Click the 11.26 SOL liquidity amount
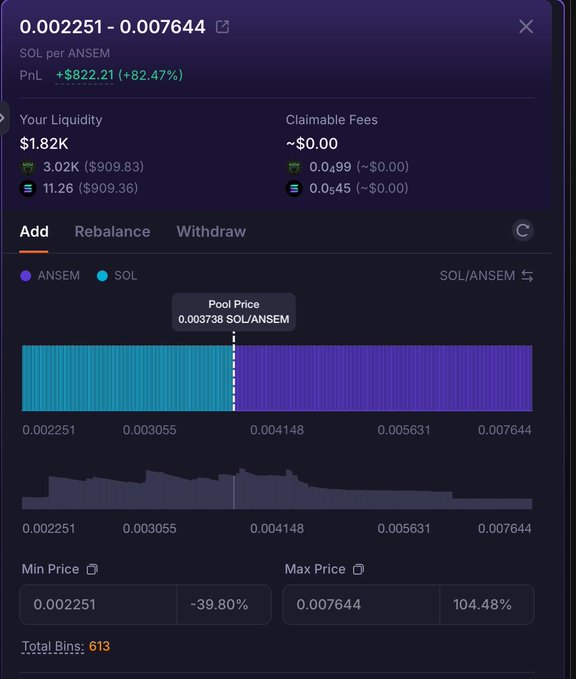The height and width of the screenshot is (679, 576). [x=58, y=188]
